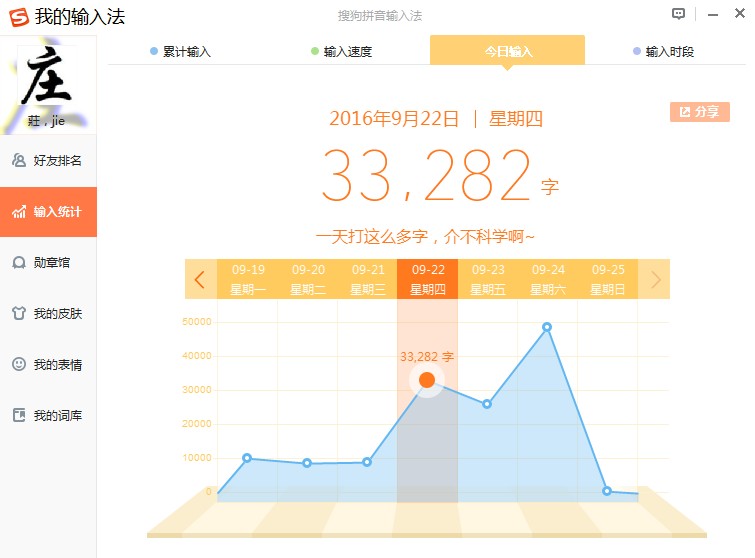Select date 09-22 星期四
This screenshot has width=755, height=558.
point(428,279)
